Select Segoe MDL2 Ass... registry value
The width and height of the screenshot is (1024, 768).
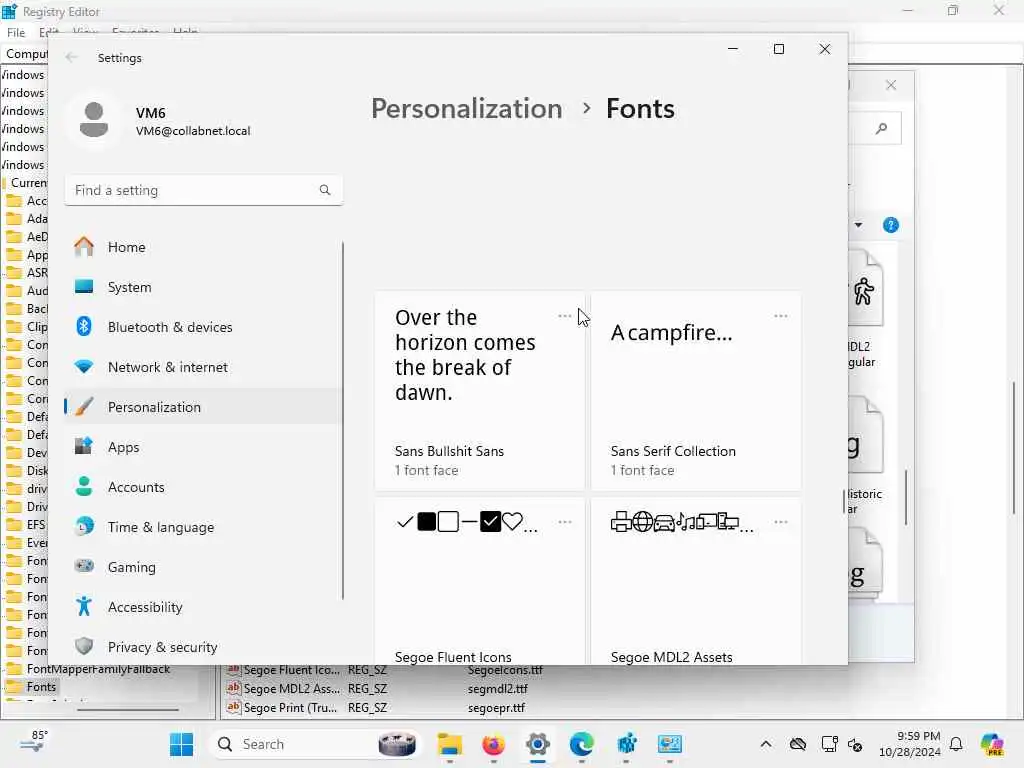(x=291, y=689)
